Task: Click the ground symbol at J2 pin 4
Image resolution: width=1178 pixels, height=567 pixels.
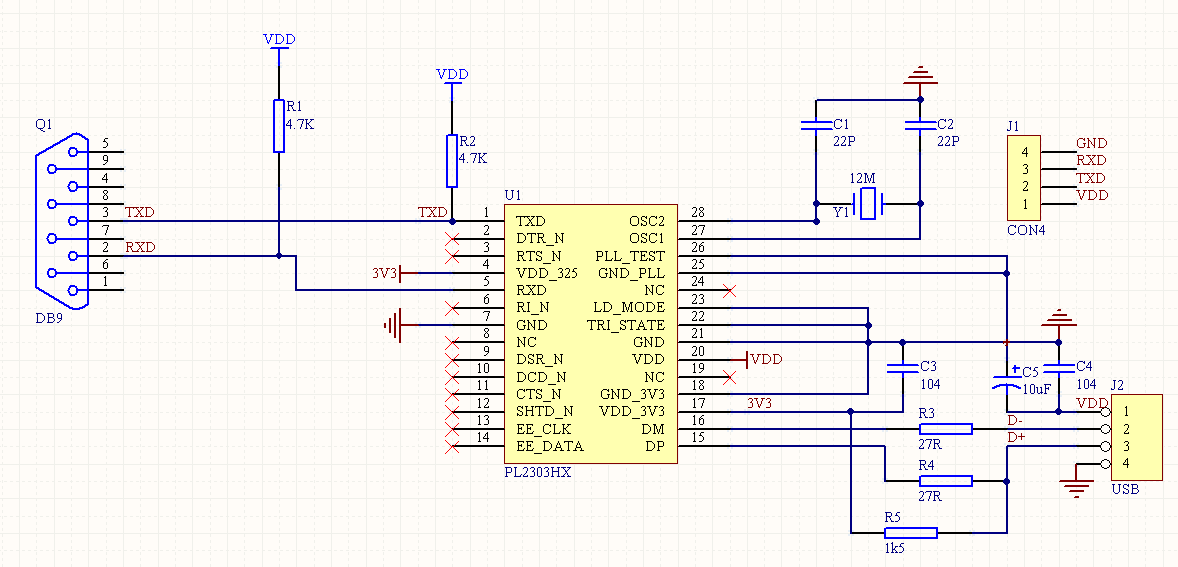Action: coord(1077,490)
